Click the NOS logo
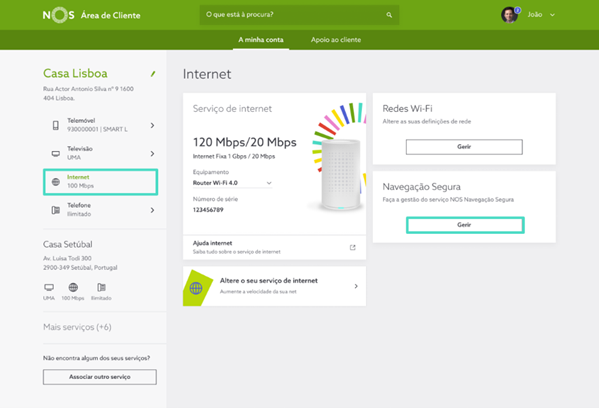The width and height of the screenshot is (599, 408). (x=58, y=15)
